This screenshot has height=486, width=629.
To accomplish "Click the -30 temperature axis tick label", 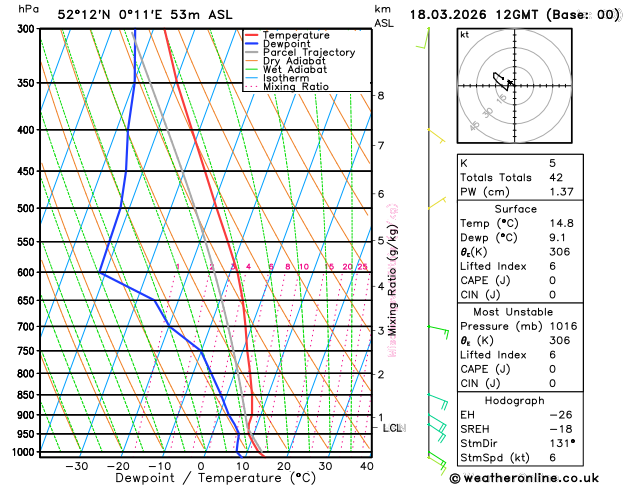I will tap(76, 466).
